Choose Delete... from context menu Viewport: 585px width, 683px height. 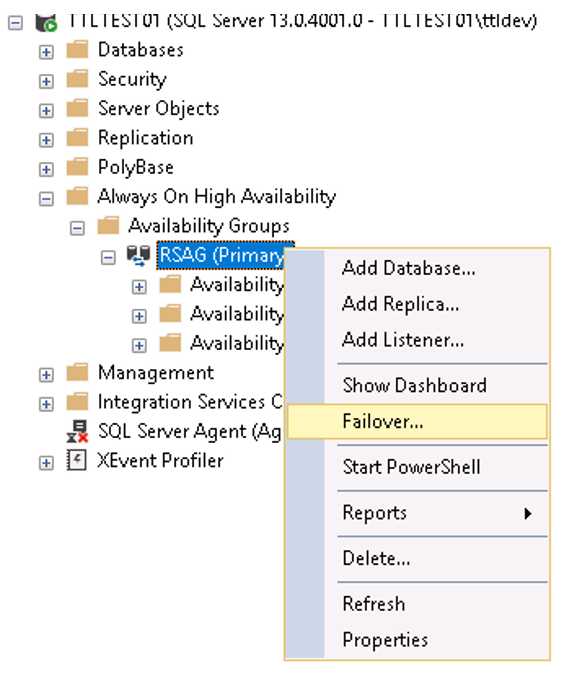pyautogui.click(x=416, y=558)
